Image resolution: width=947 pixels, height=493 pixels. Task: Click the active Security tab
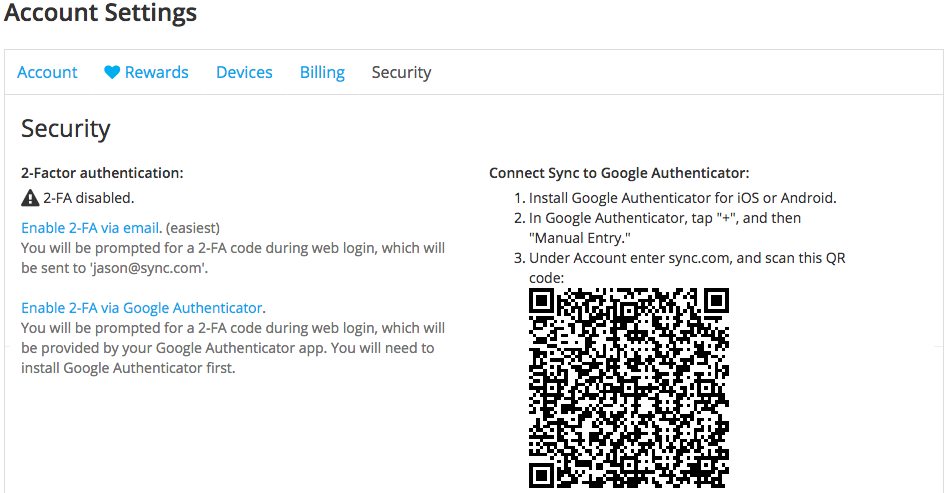401,72
